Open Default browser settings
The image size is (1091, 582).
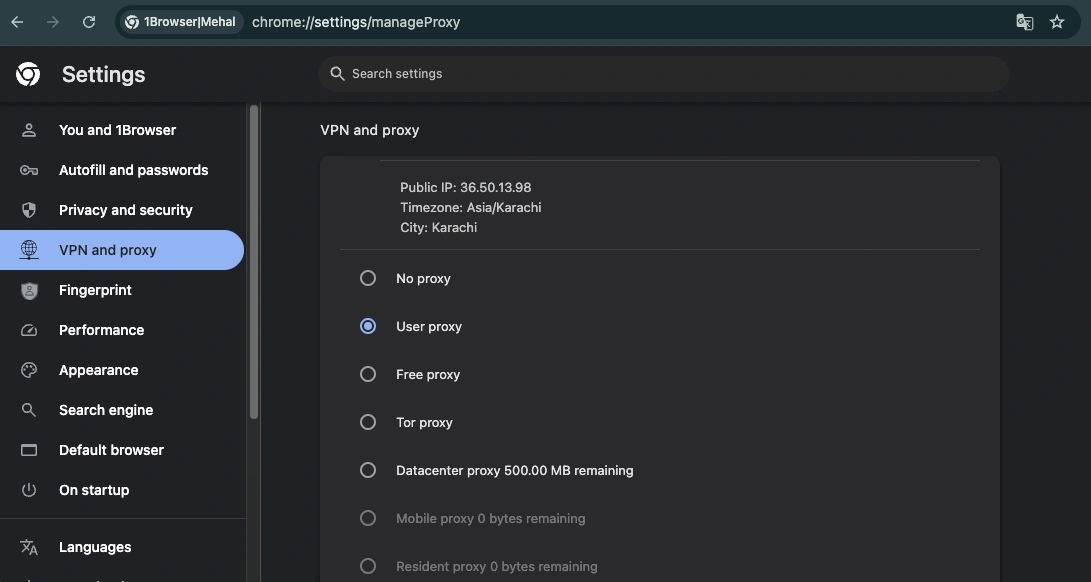point(111,450)
